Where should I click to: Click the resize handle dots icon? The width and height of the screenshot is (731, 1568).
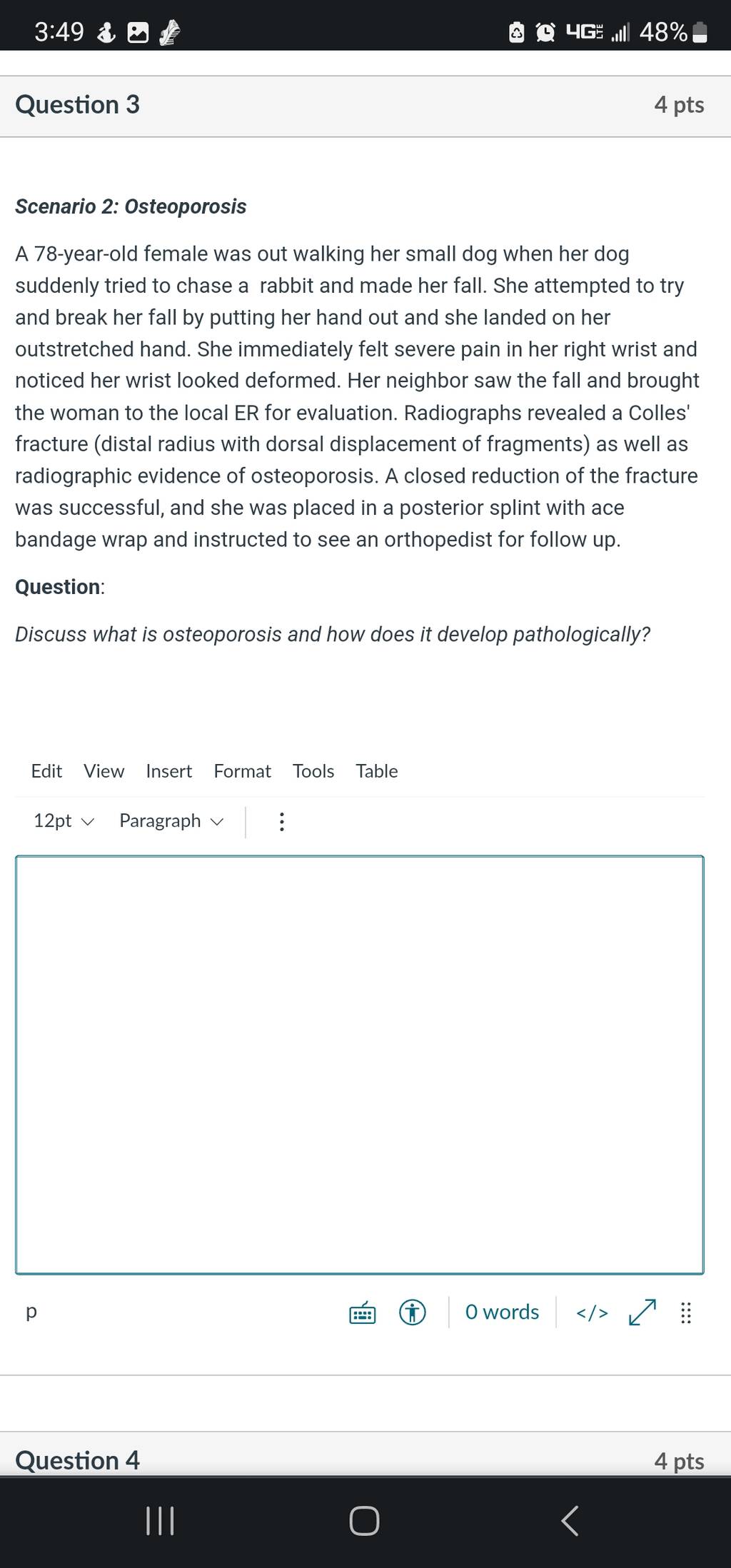(x=685, y=1312)
